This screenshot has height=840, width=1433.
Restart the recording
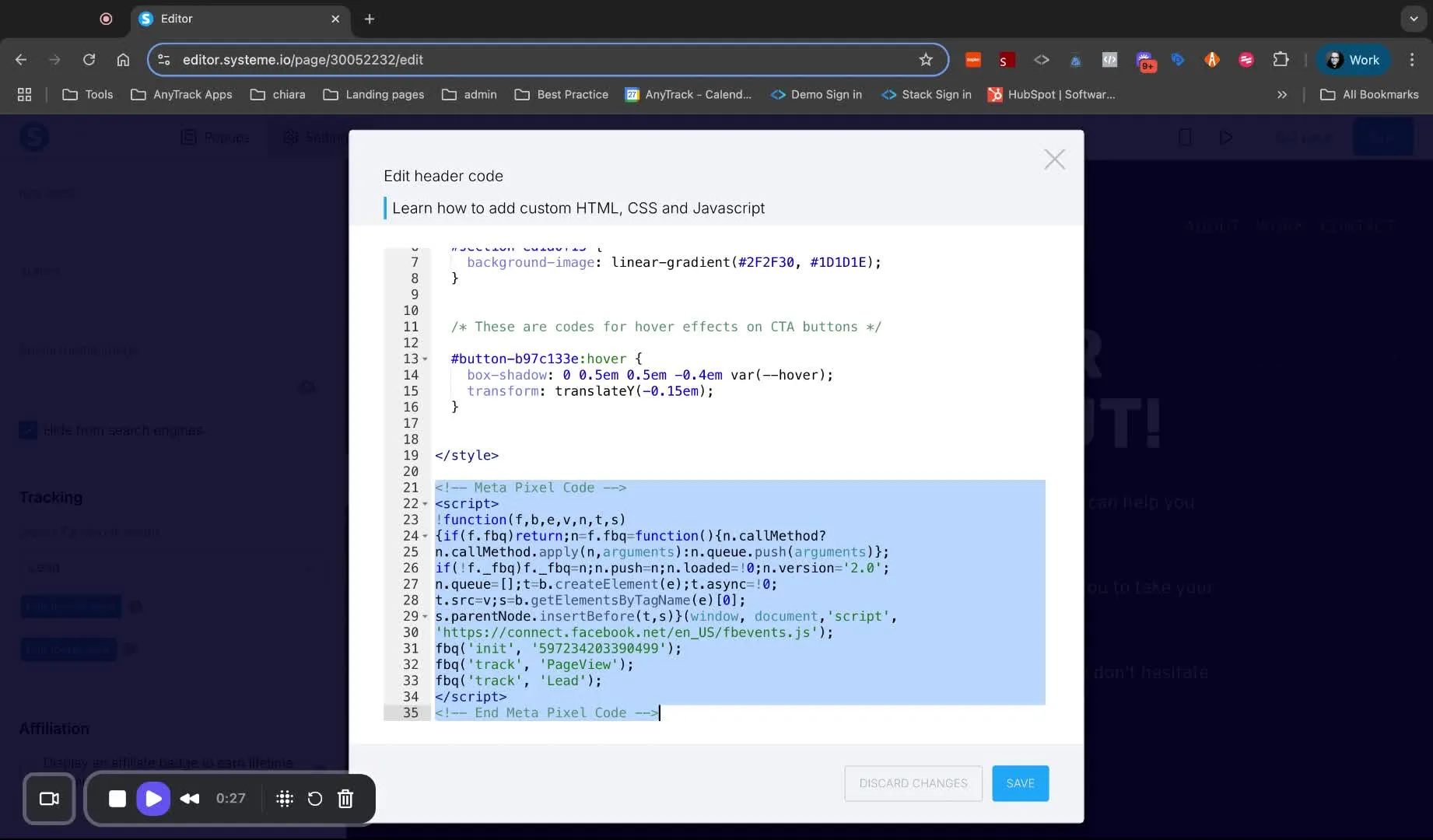pyautogui.click(x=314, y=798)
